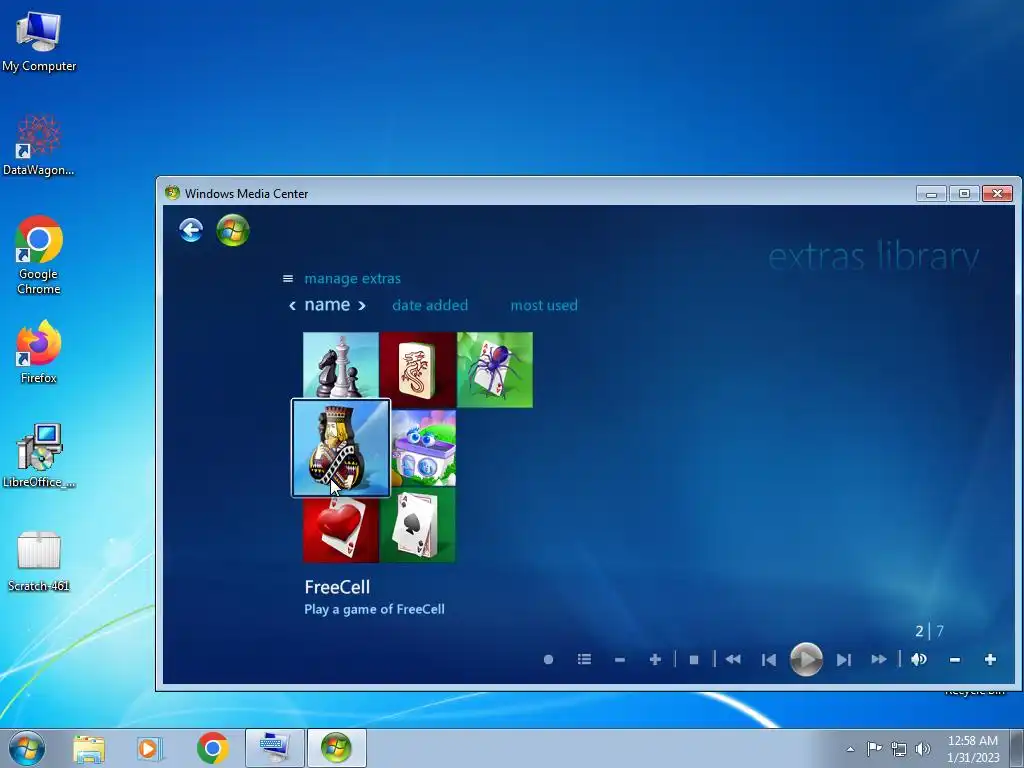The height and width of the screenshot is (768, 1024).
Task: Click channel up plus in transport bar
Action: click(655, 660)
